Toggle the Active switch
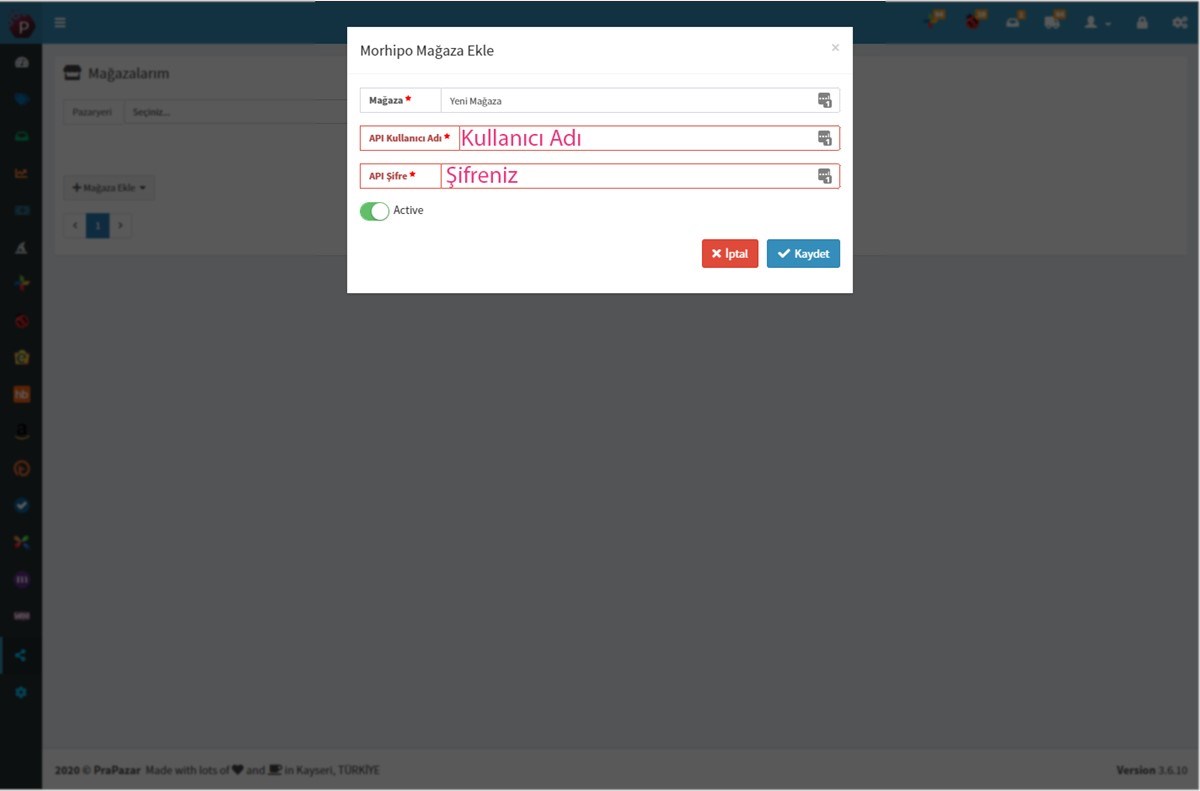The width and height of the screenshot is (1200, 791). [374, 211]
